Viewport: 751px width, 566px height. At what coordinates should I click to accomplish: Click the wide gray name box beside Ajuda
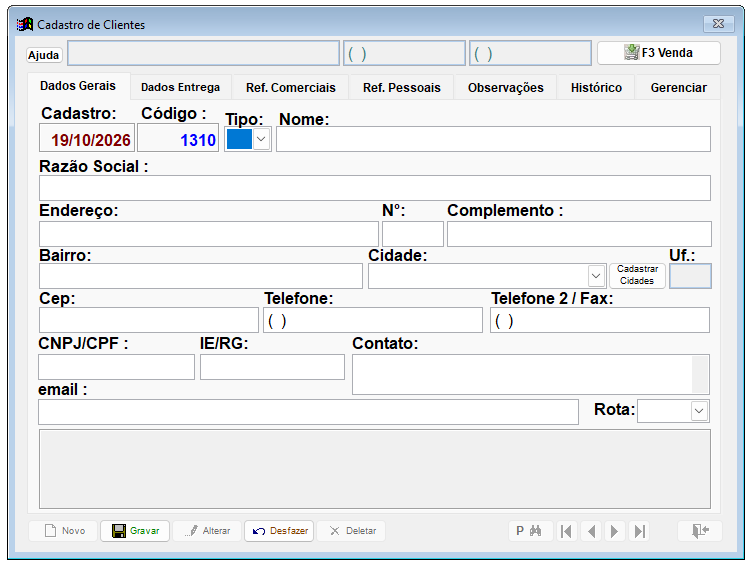203,53
